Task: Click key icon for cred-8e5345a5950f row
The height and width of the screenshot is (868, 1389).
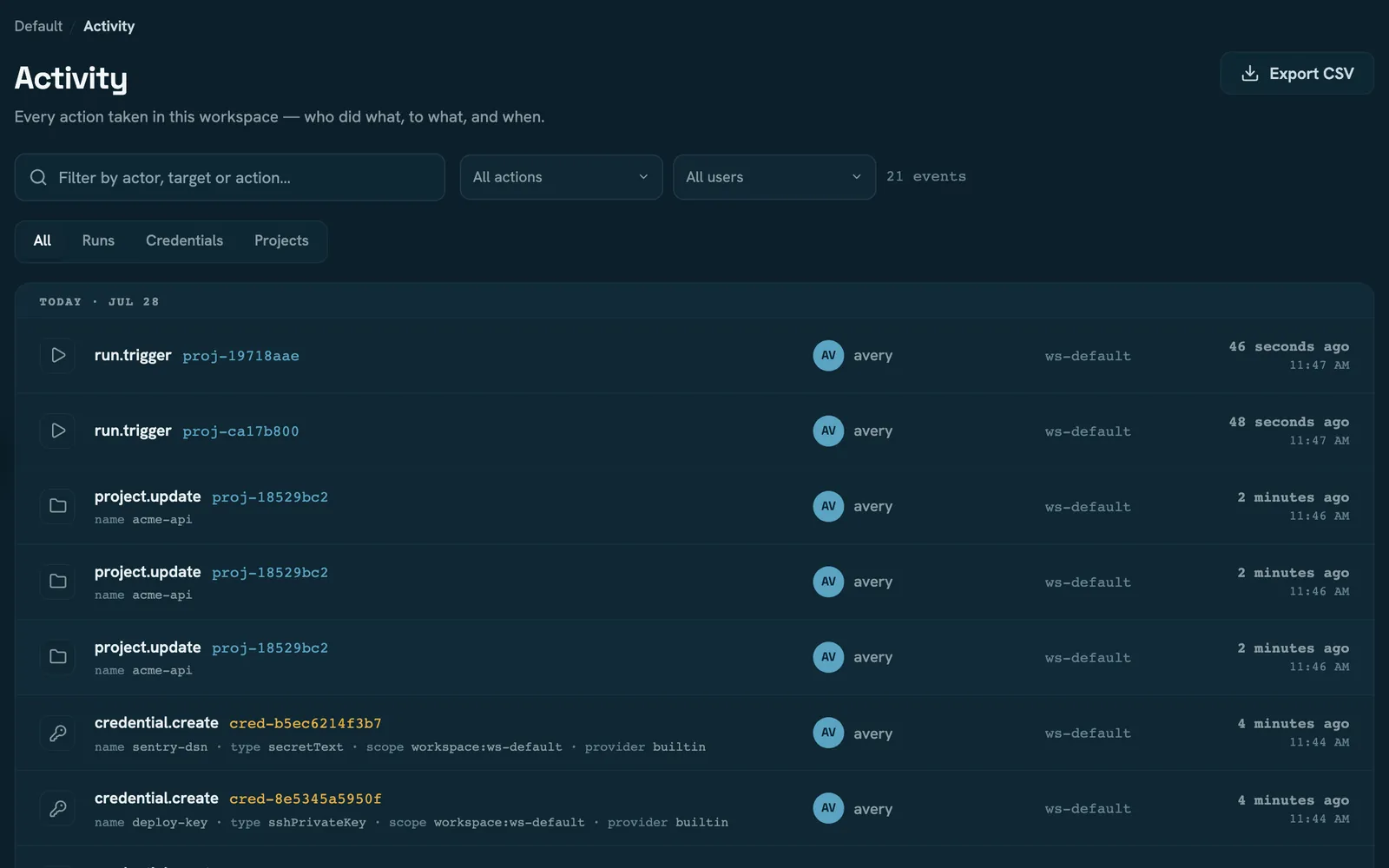Action: click(58, 808)
